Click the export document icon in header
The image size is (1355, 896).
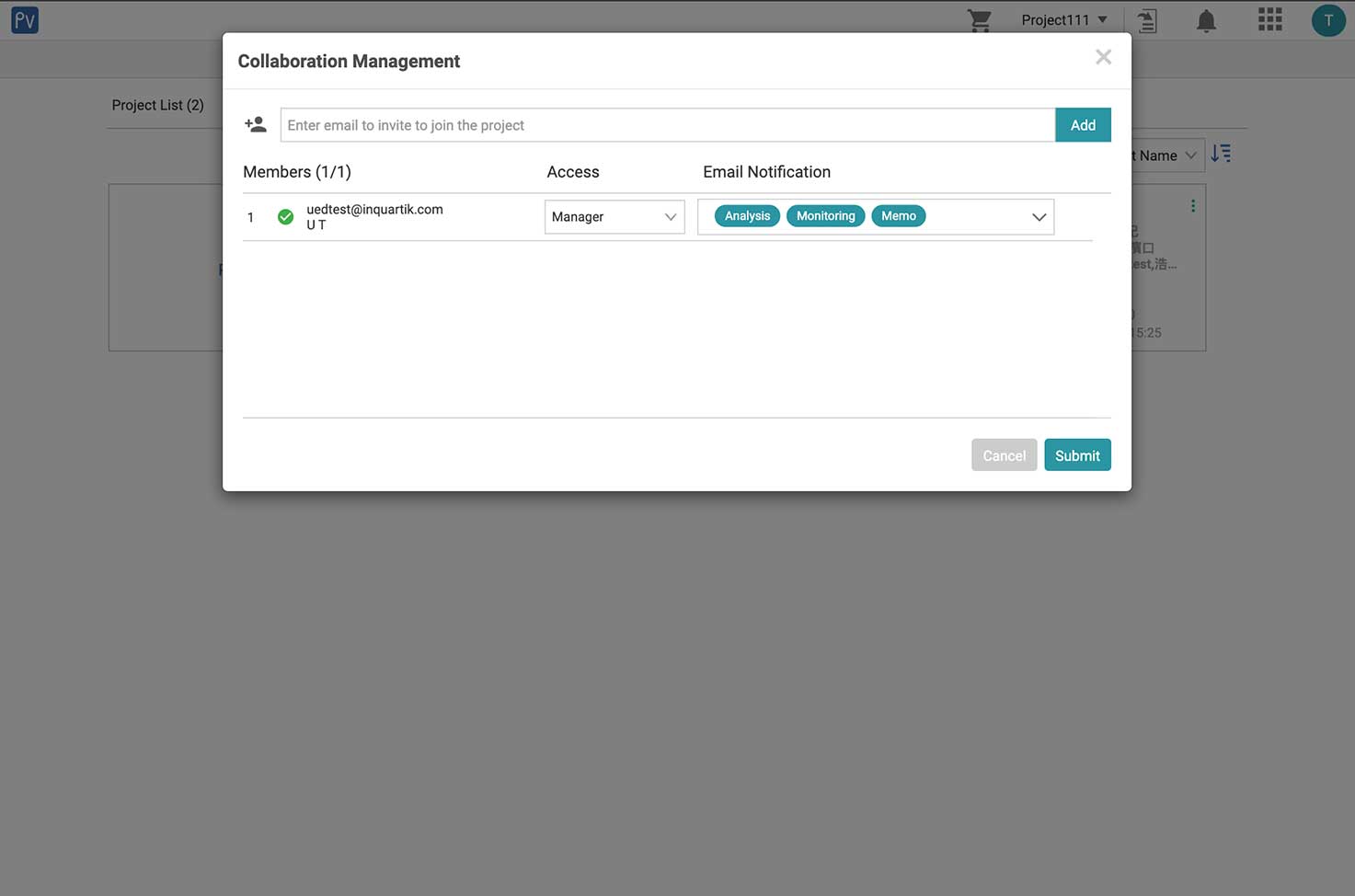coord(1147,20)
